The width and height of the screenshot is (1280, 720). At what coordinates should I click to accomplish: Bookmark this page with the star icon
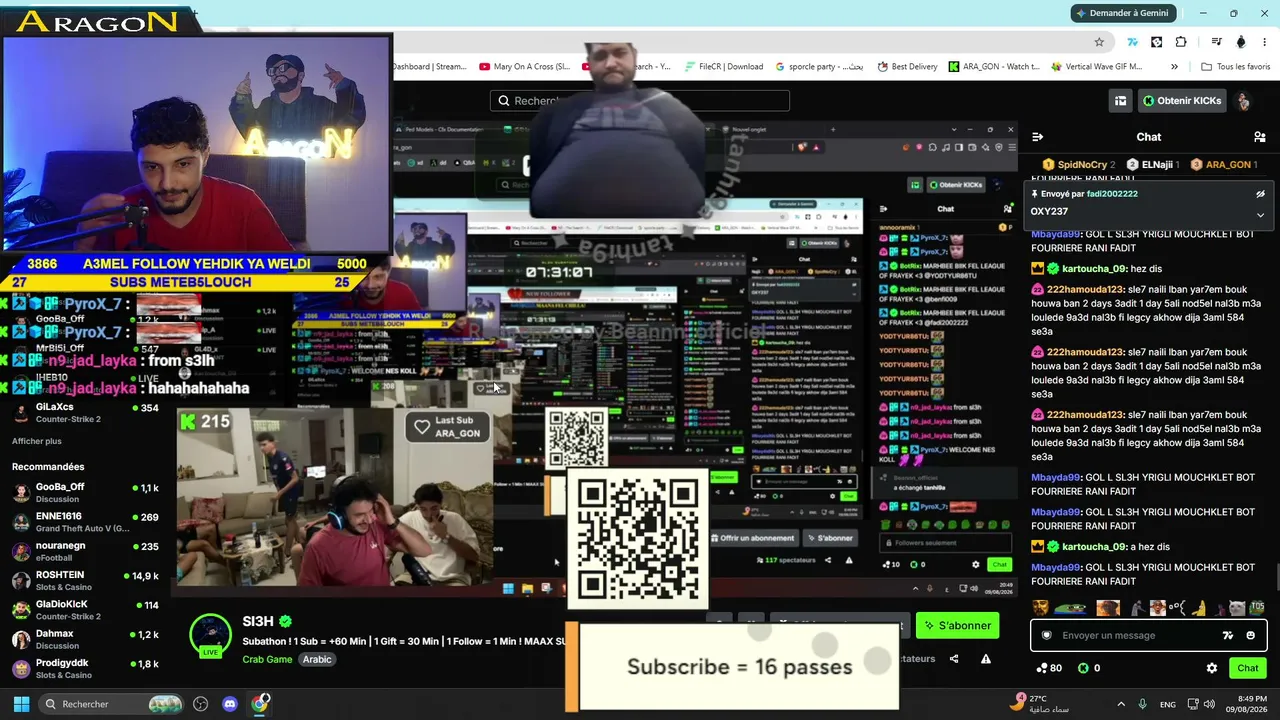tap(1099, 42)
